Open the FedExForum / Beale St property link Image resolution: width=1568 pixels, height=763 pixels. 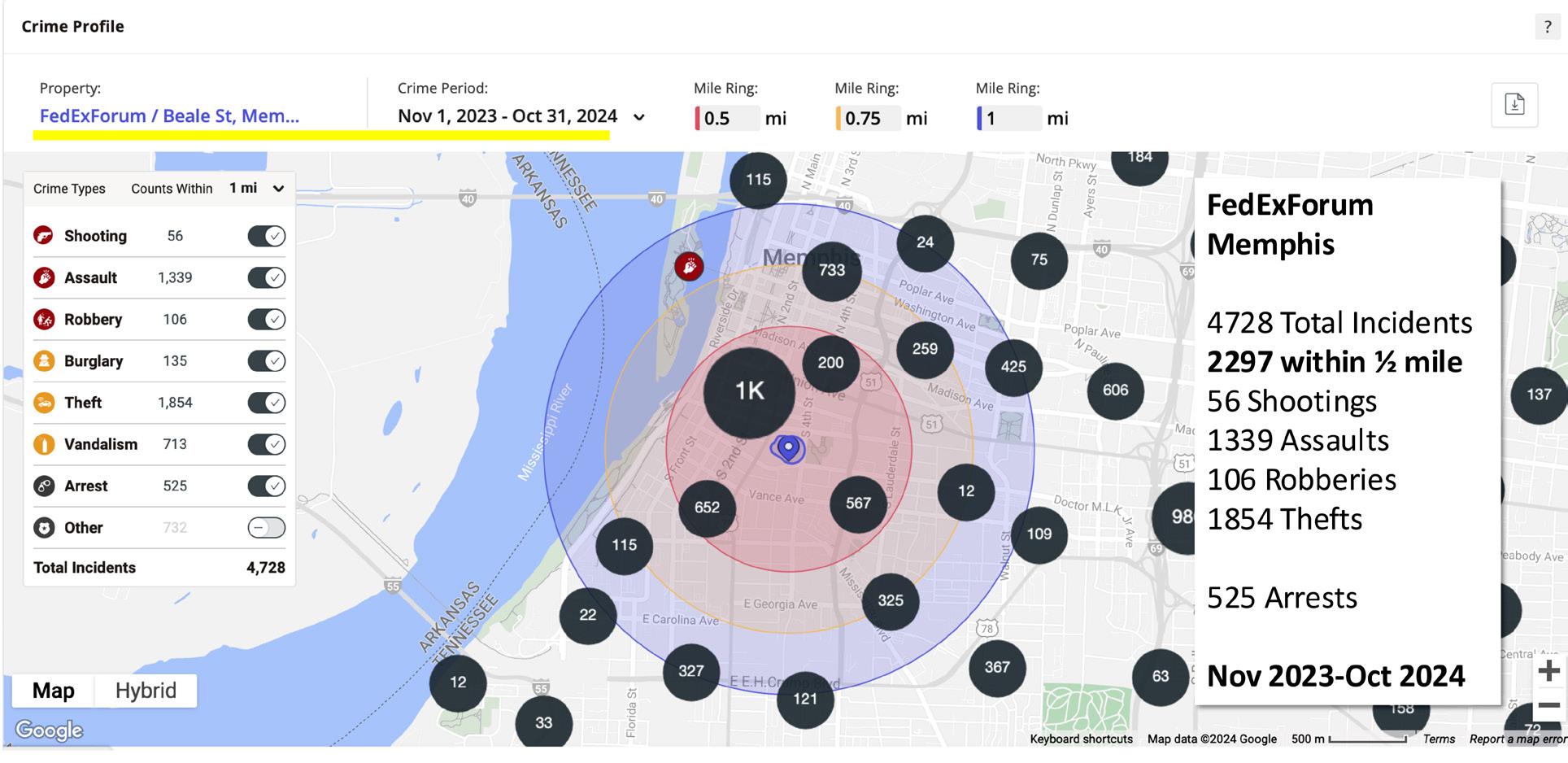169,116
